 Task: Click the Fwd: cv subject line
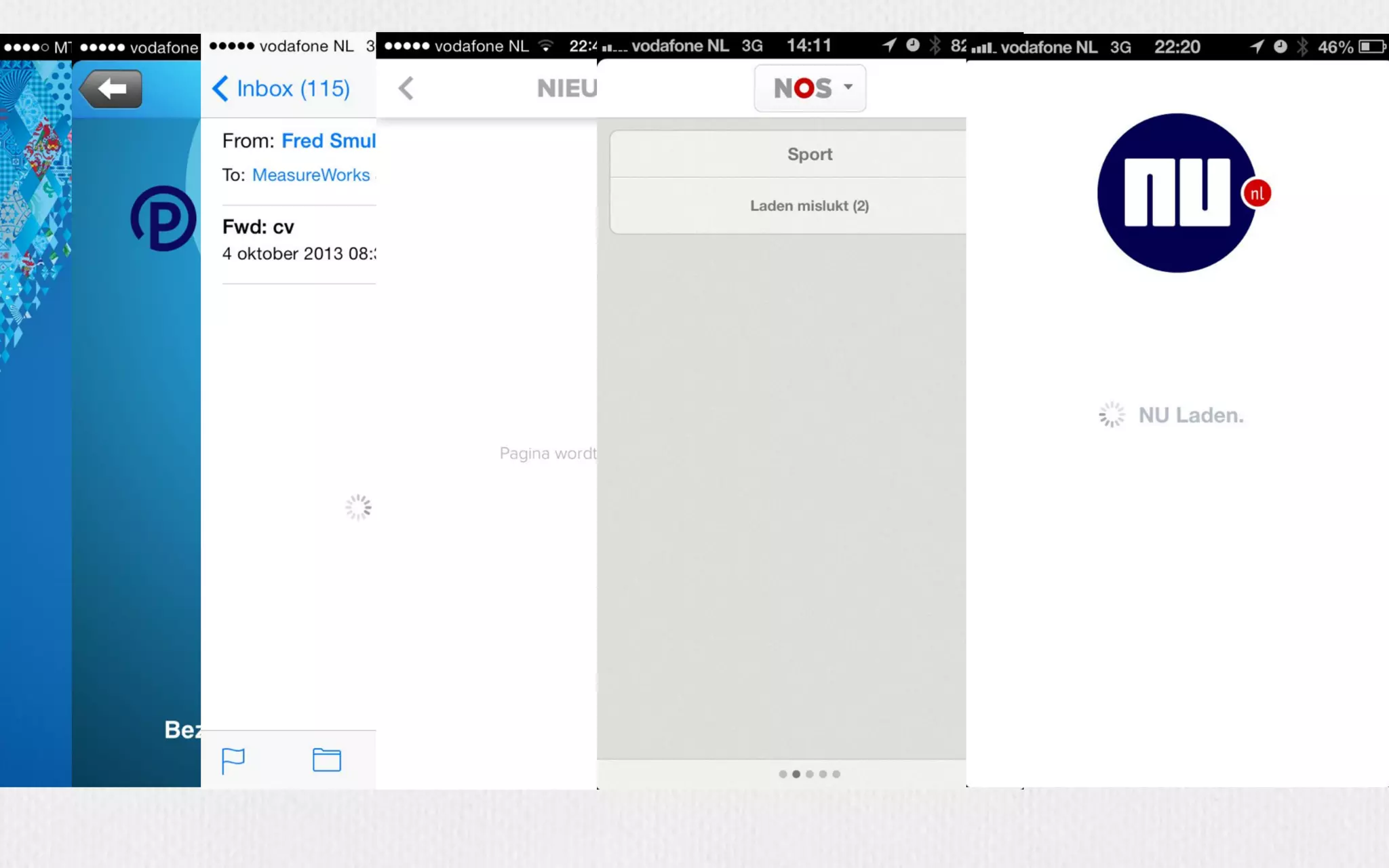pyautogui.click(x=258, y=227)
